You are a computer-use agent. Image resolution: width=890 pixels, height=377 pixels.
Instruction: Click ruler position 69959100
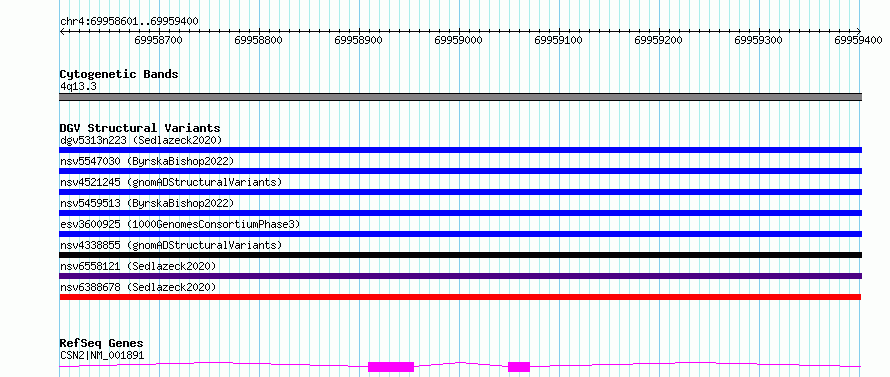[x=559, y=40]
